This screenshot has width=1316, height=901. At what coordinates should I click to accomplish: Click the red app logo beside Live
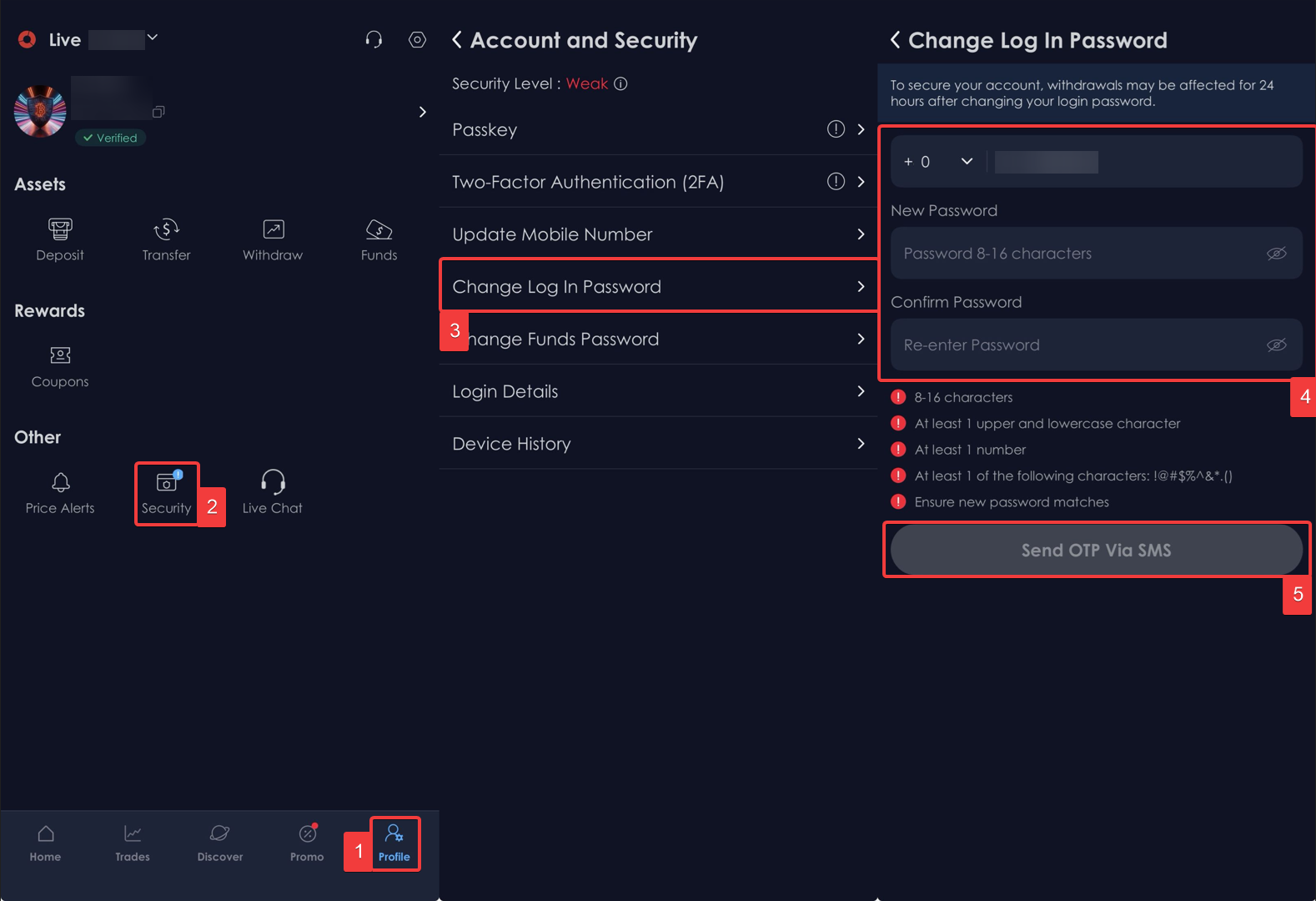point(28,39)
